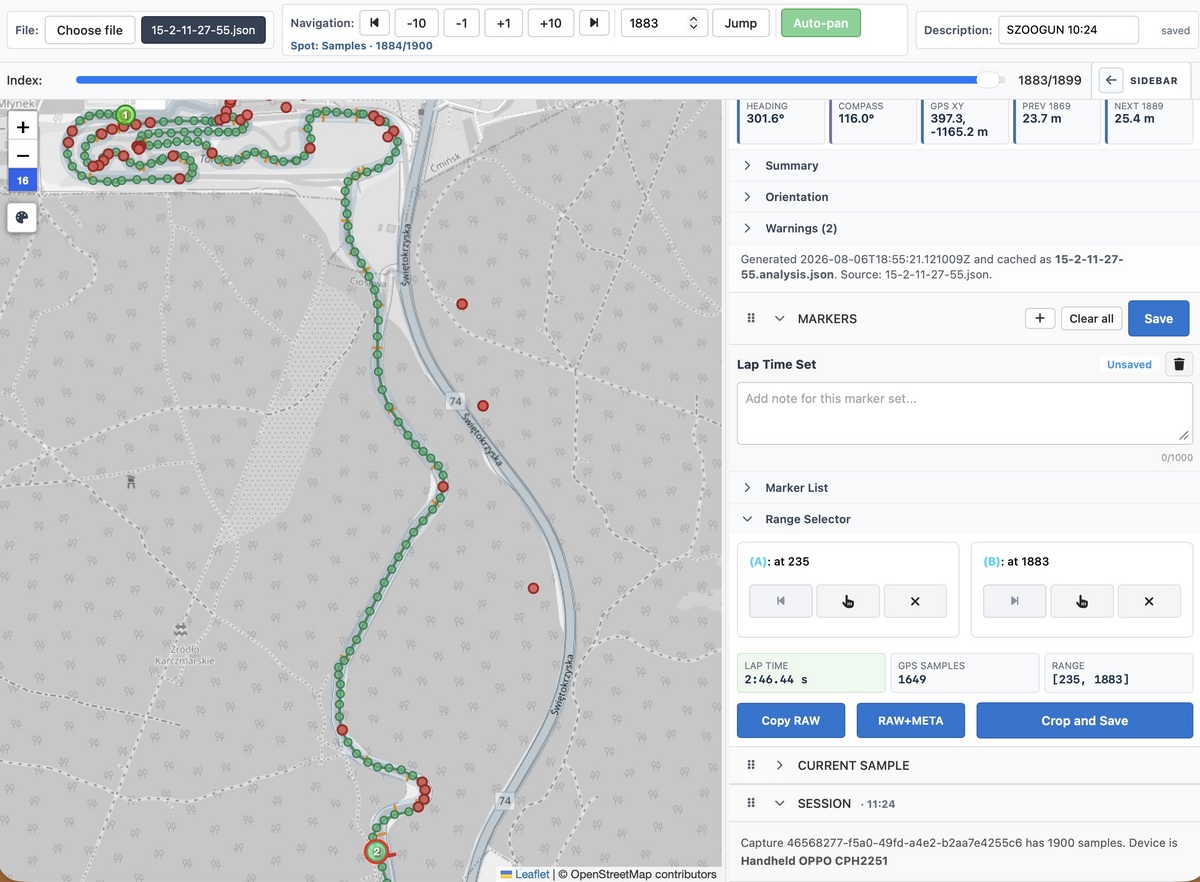Jump to last sample navigation icon
Viewport: 1200px width, 882px height.
[x=594, y=23]
